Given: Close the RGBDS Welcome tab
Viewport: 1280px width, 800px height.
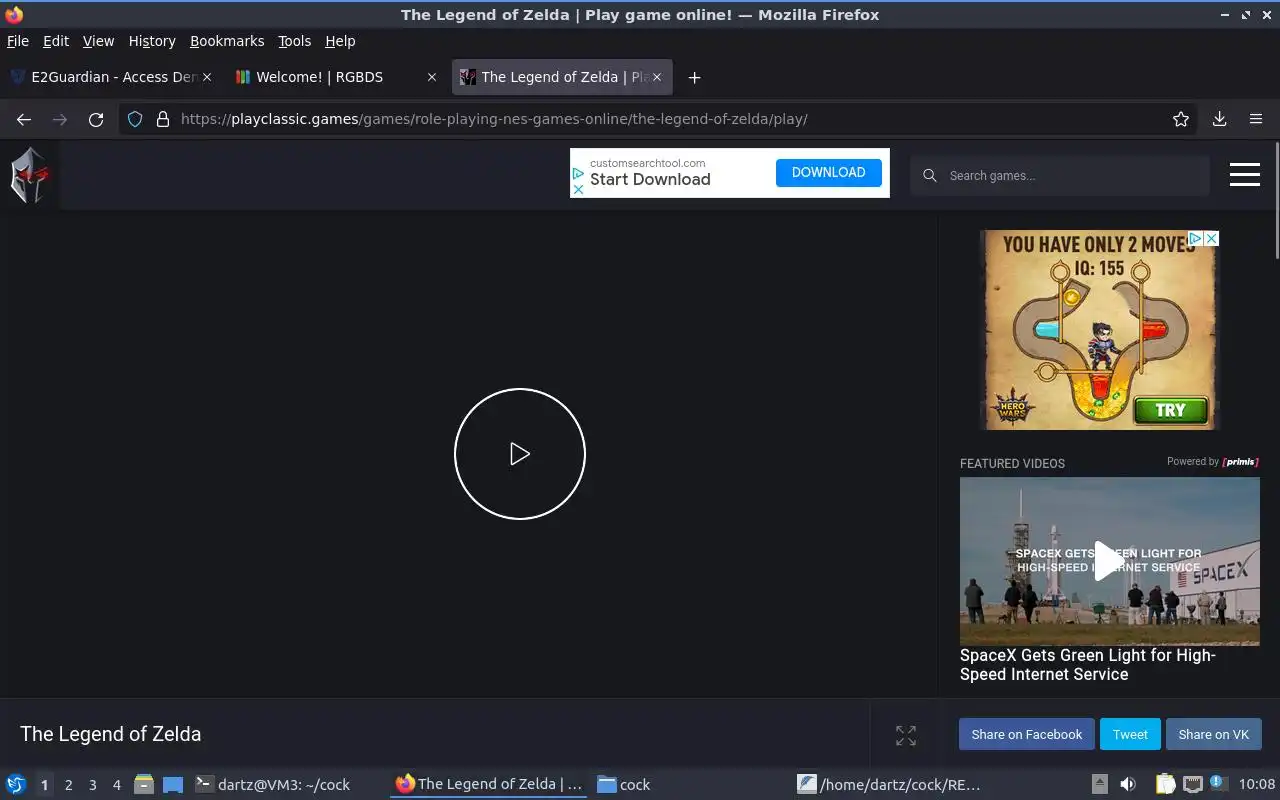Looking at the screenshot, I should 432,77.
